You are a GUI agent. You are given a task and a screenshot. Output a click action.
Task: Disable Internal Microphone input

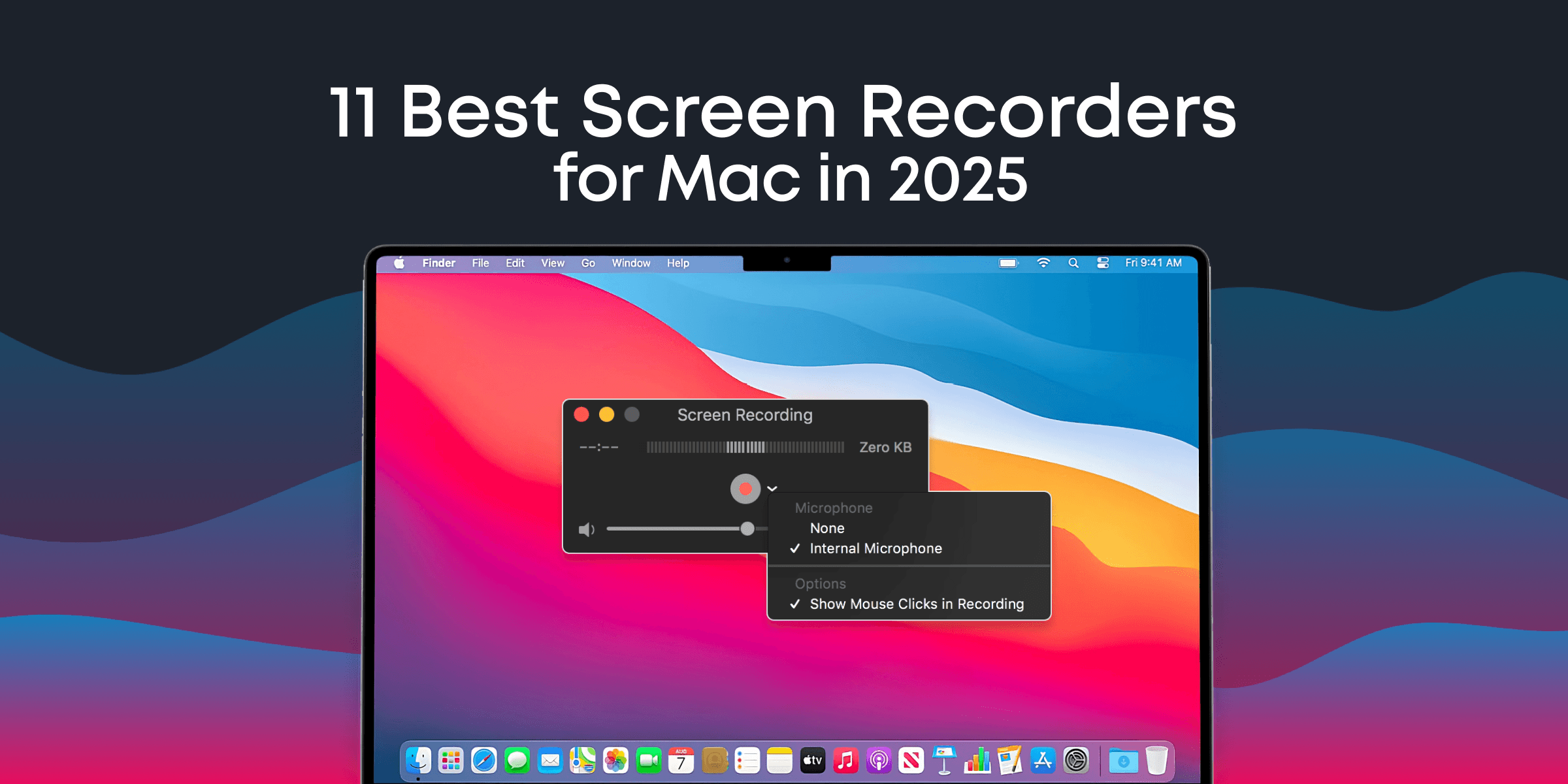(x=875, y=548)
